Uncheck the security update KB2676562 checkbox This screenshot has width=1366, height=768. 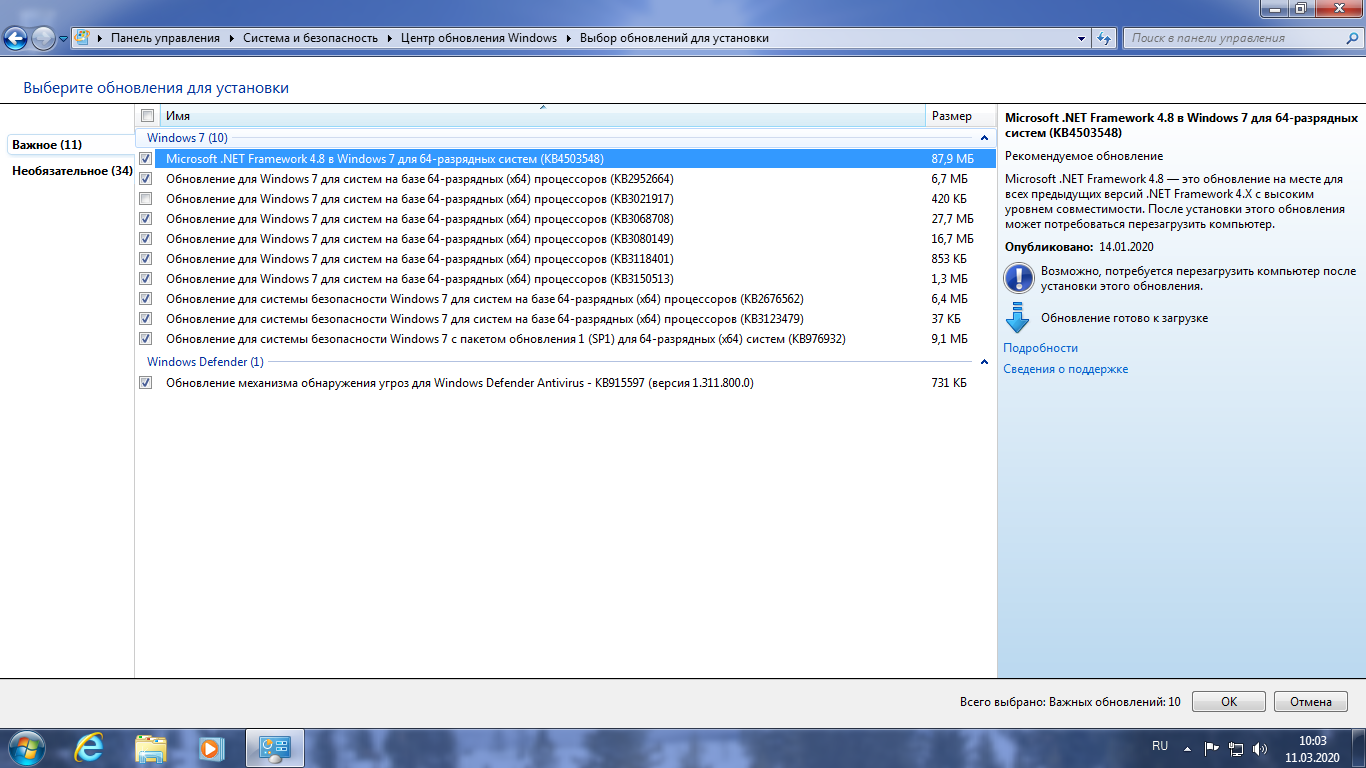146,298
